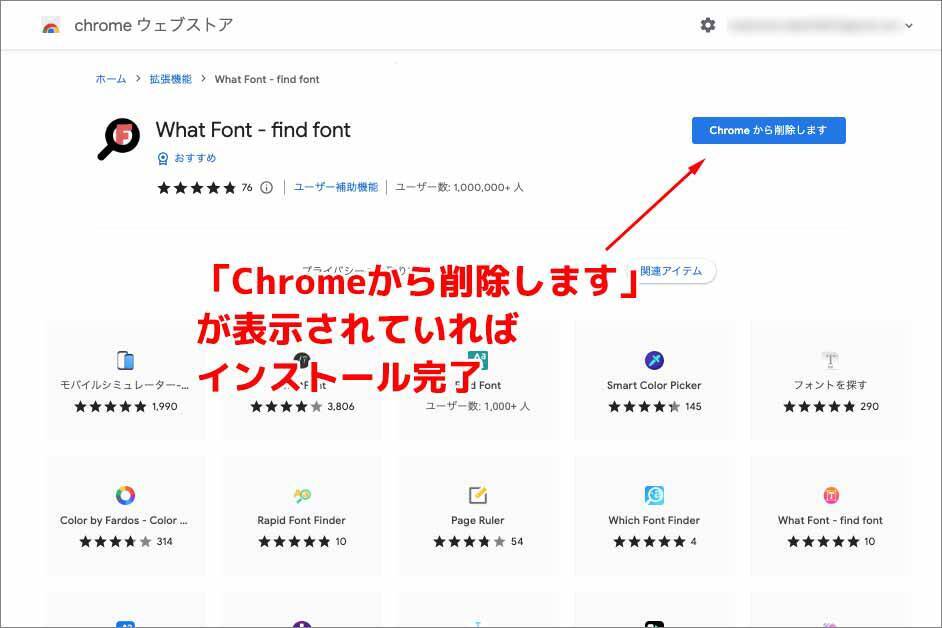Click the 1,990 ratings count
The image size is (942, 628).
point(165,407)
